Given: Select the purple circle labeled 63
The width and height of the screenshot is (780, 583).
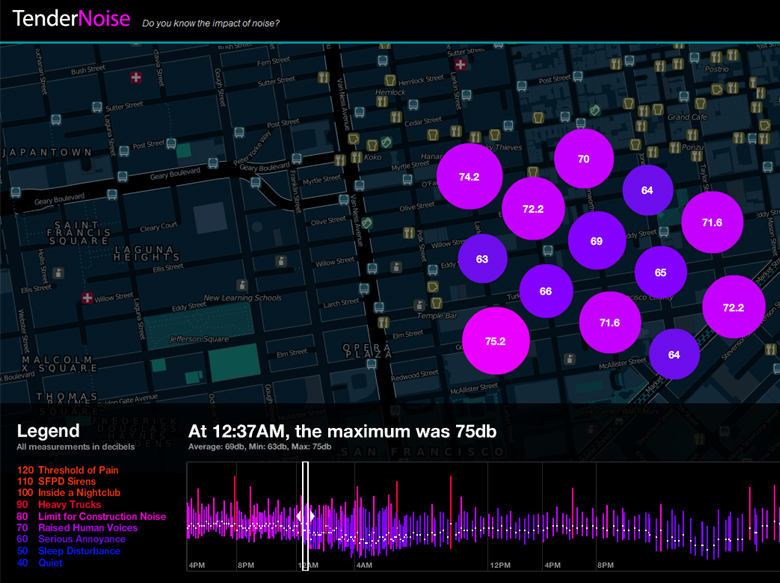Looking at the screenshot, I should (x=482, y=259).
